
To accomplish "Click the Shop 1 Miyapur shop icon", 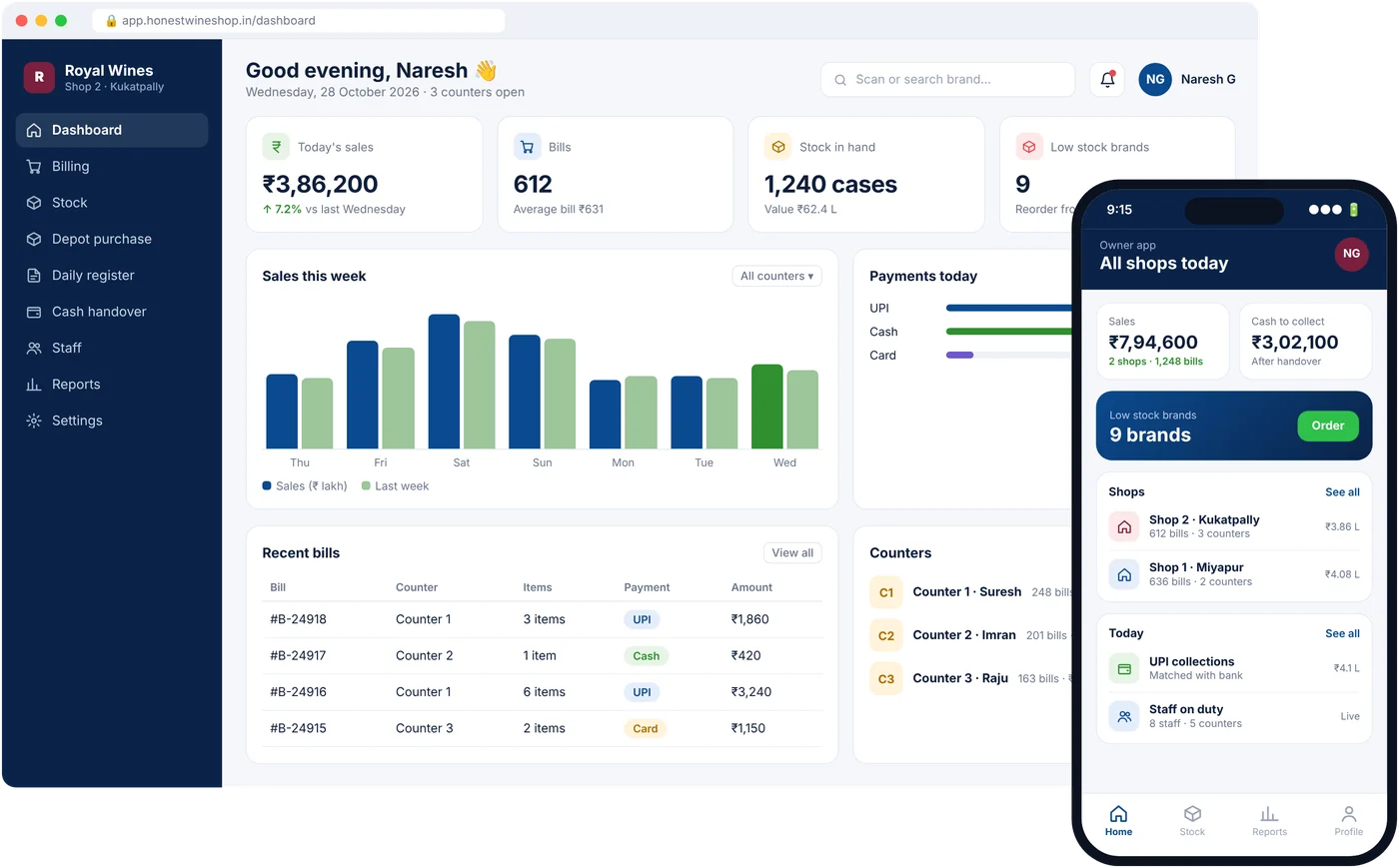I will (x=1124, y=574).
